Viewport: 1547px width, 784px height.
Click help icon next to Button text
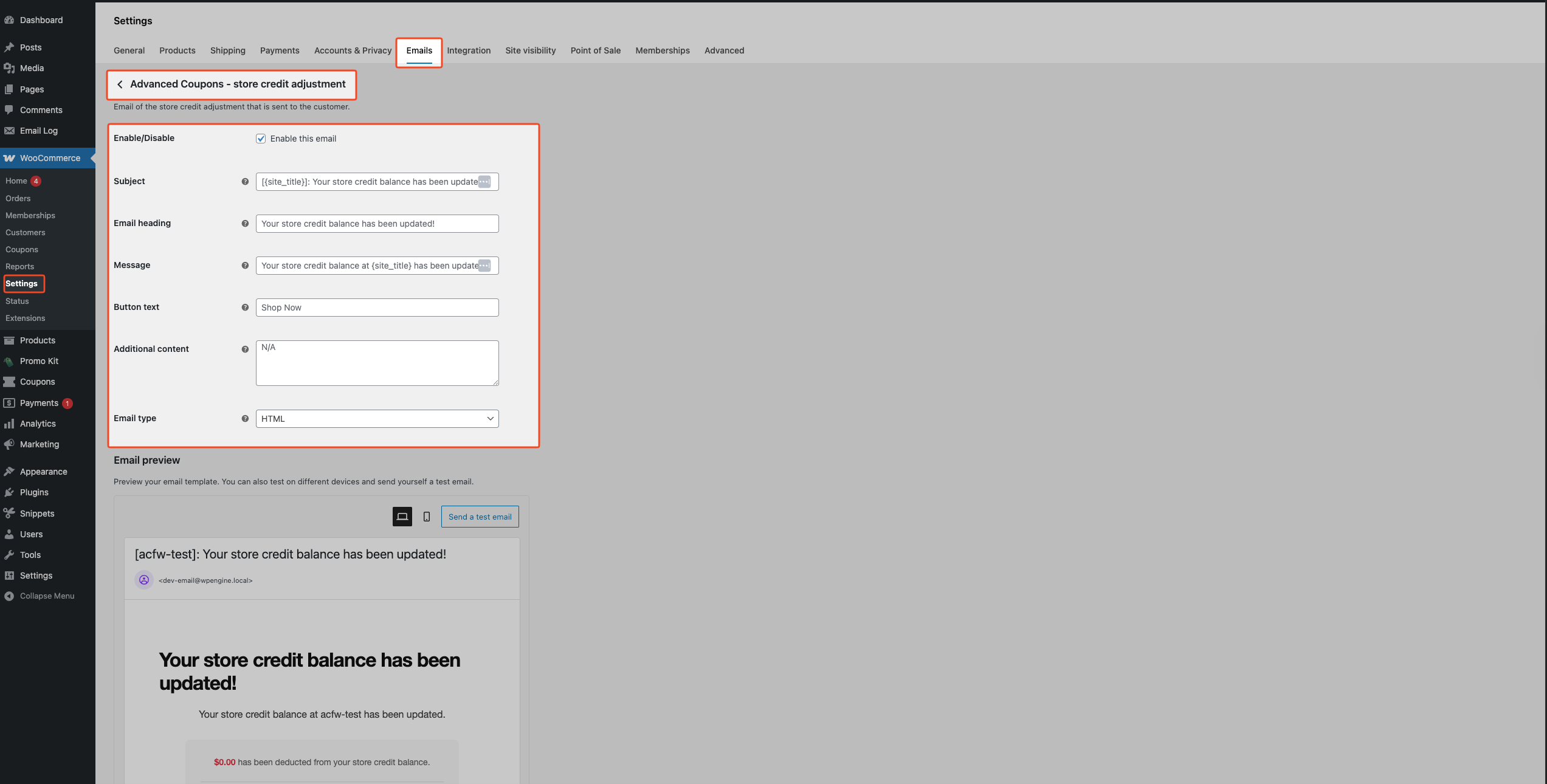coord(245,308)
